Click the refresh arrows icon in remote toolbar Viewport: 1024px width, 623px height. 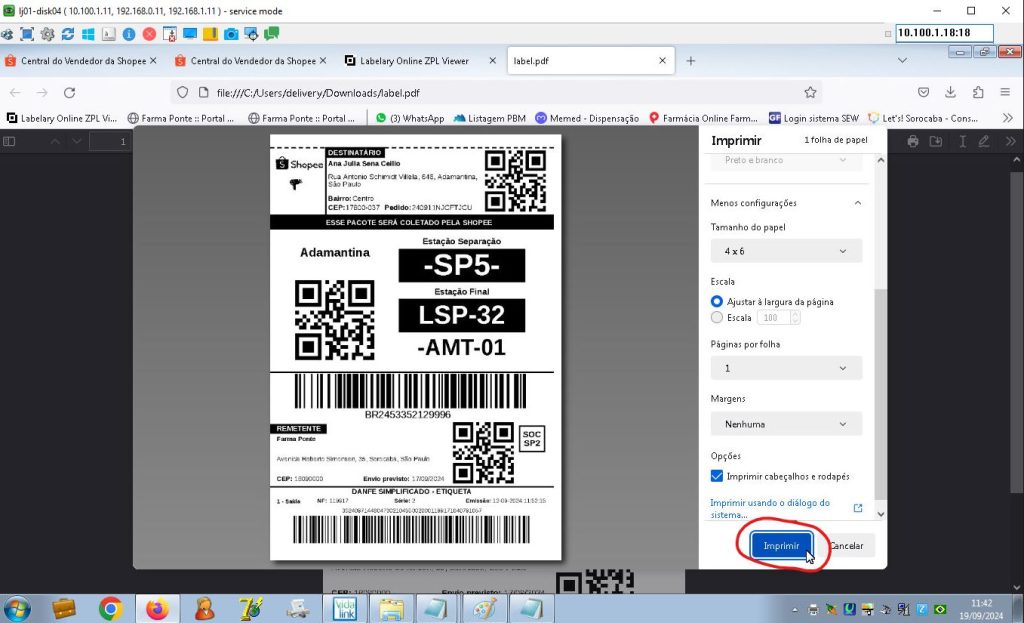click(x=67, y=33)
